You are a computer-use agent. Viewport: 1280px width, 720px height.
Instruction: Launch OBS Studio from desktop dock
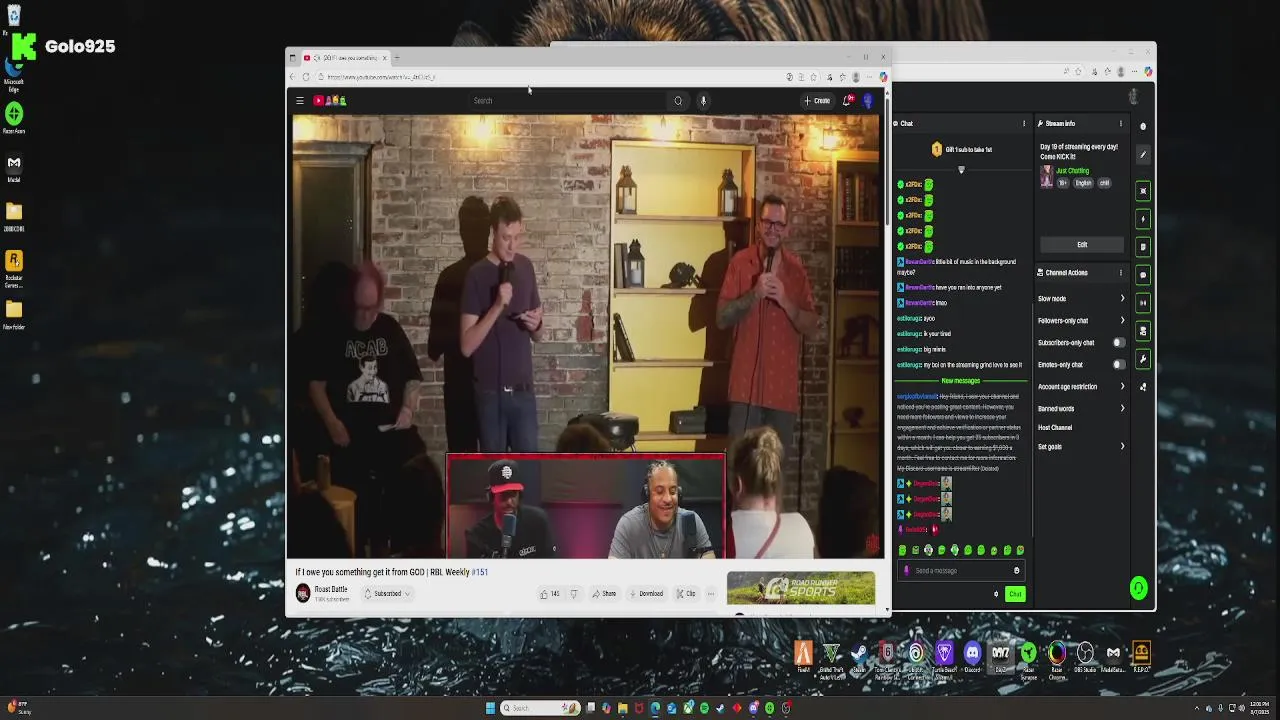click(x=1085, y=657)
